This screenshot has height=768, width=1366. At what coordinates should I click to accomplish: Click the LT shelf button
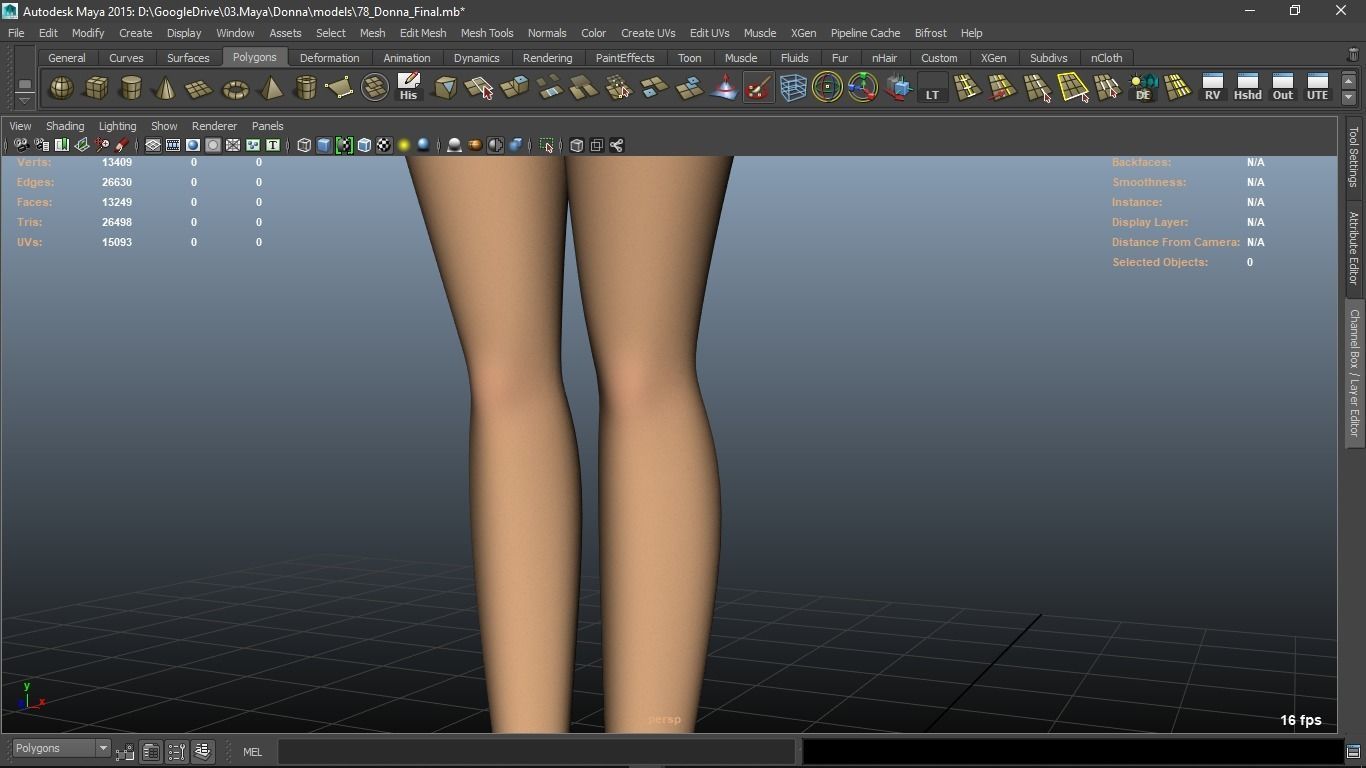(x=932, y=88)
